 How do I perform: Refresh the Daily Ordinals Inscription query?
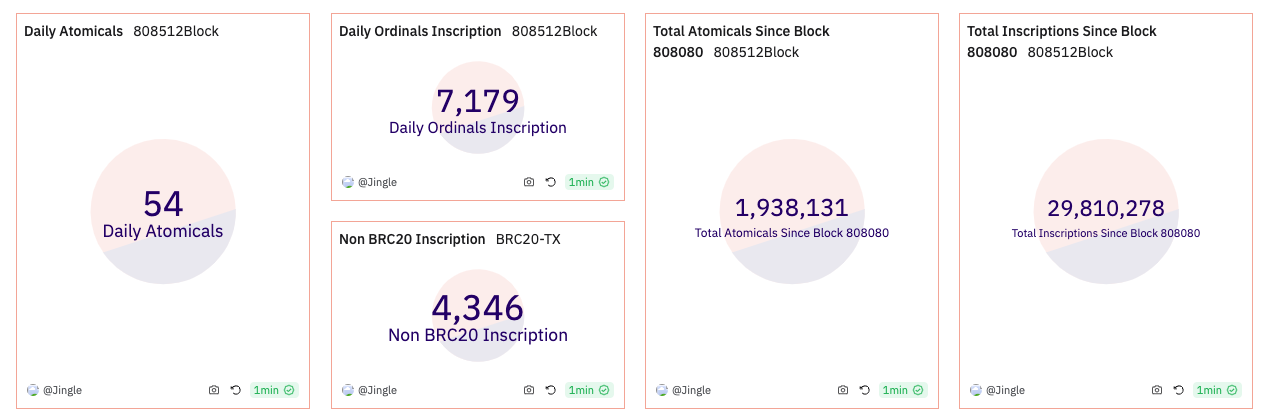551,182
